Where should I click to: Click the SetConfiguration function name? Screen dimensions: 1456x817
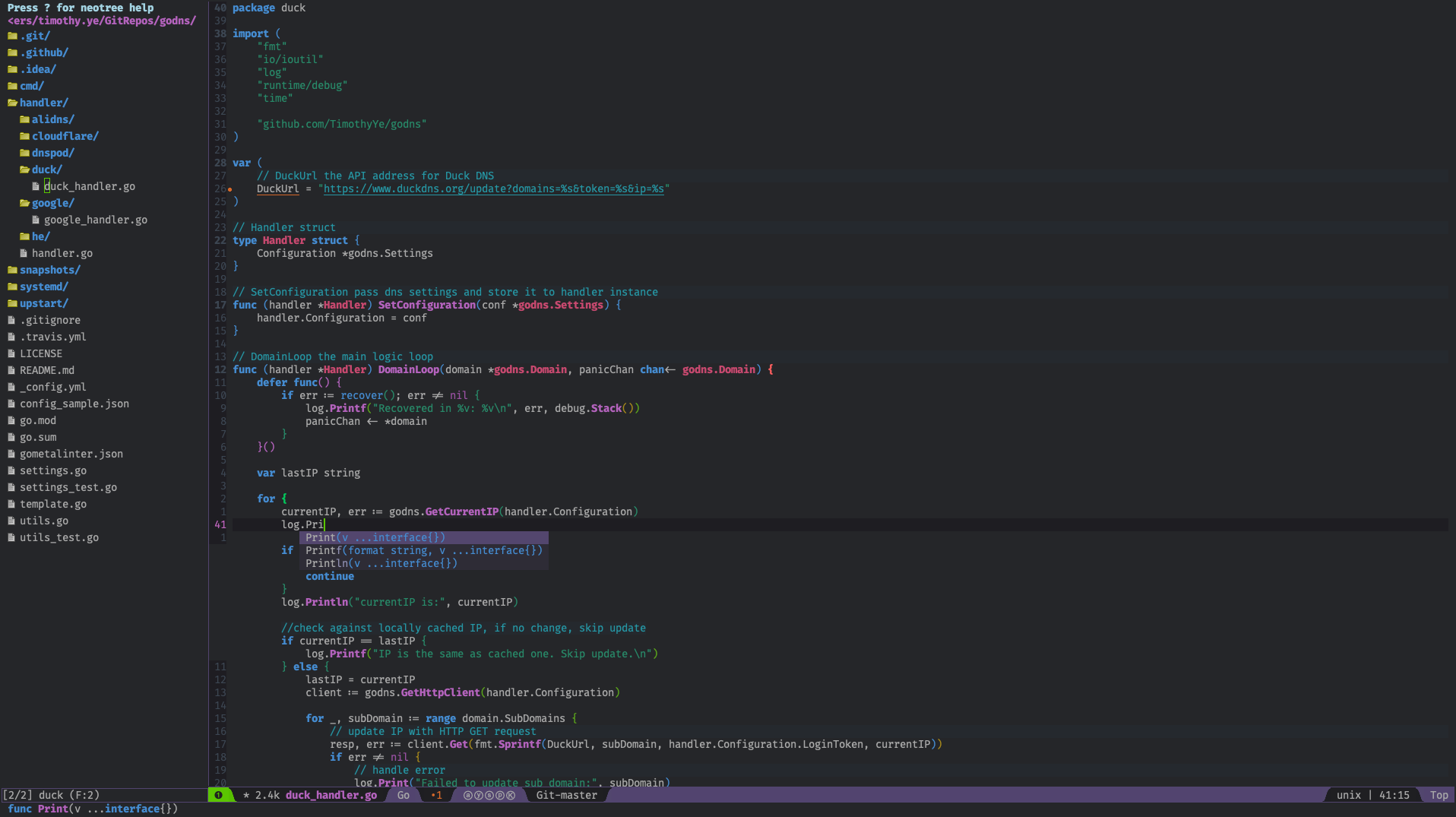427,305
